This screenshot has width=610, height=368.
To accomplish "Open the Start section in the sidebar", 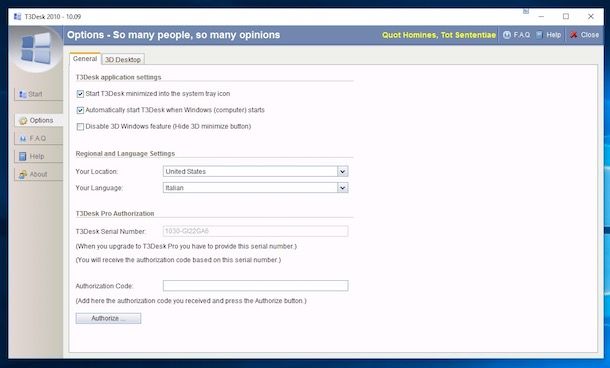I will 38,94.
